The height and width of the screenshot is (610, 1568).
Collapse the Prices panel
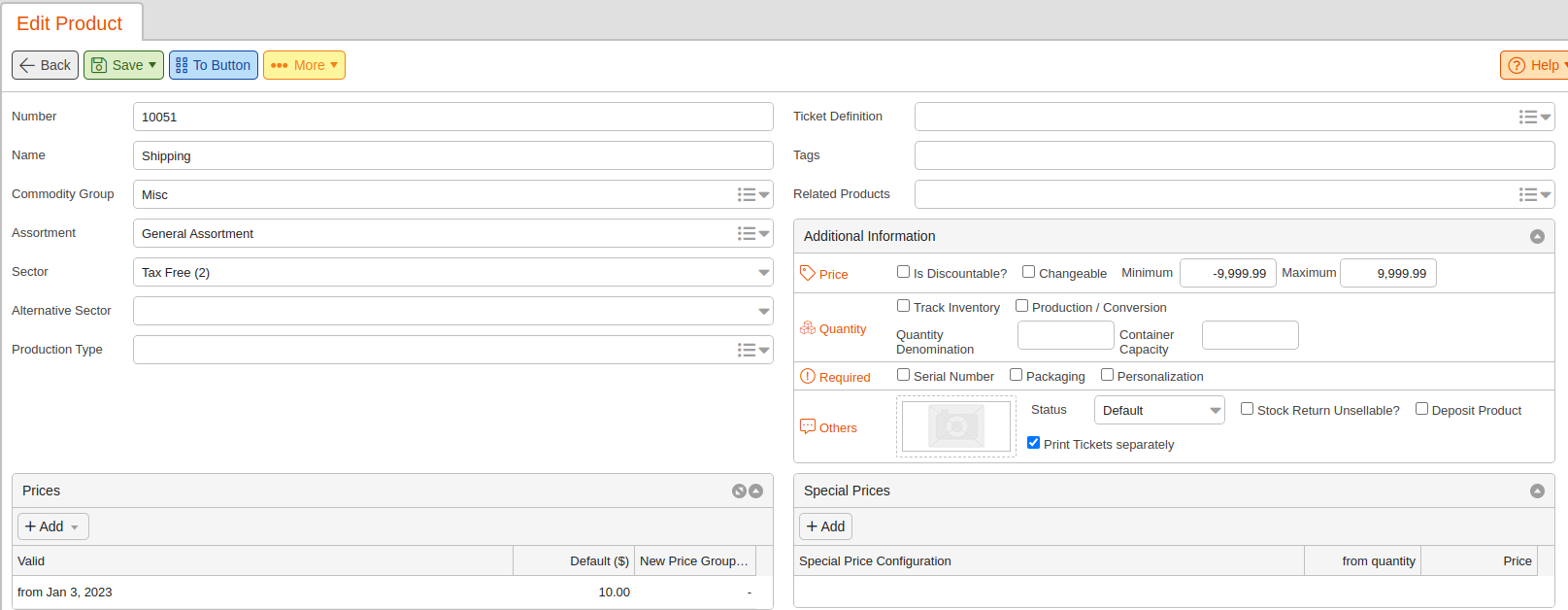click(x=755, y=491)
